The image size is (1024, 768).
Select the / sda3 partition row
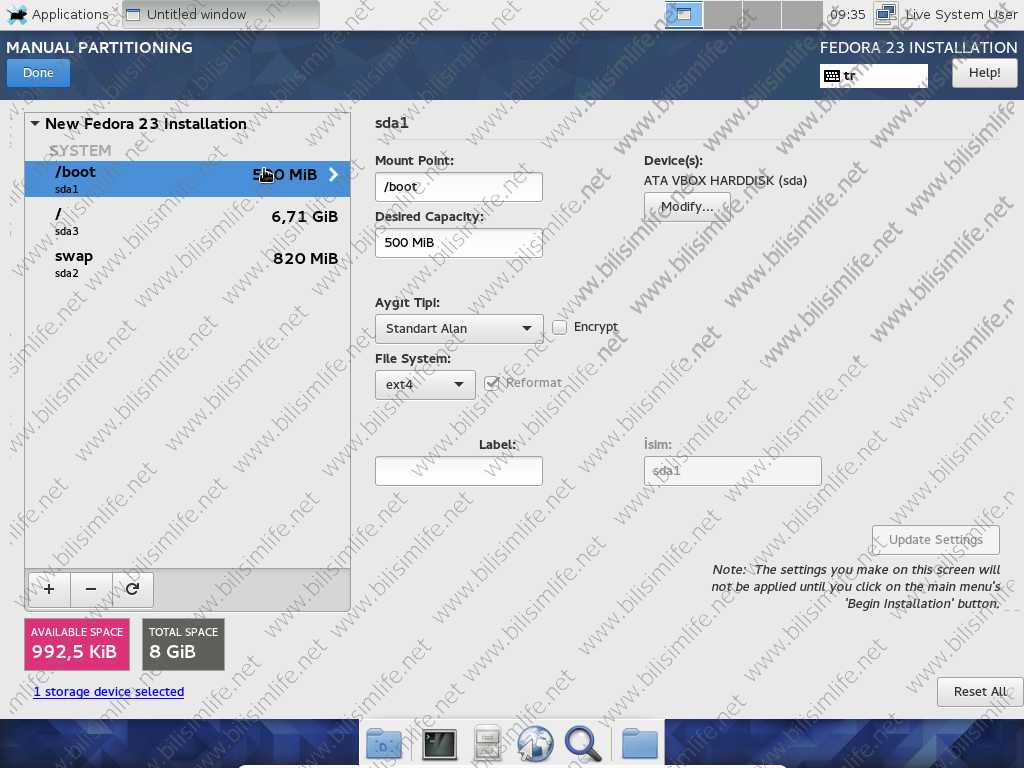coord(187,221)
